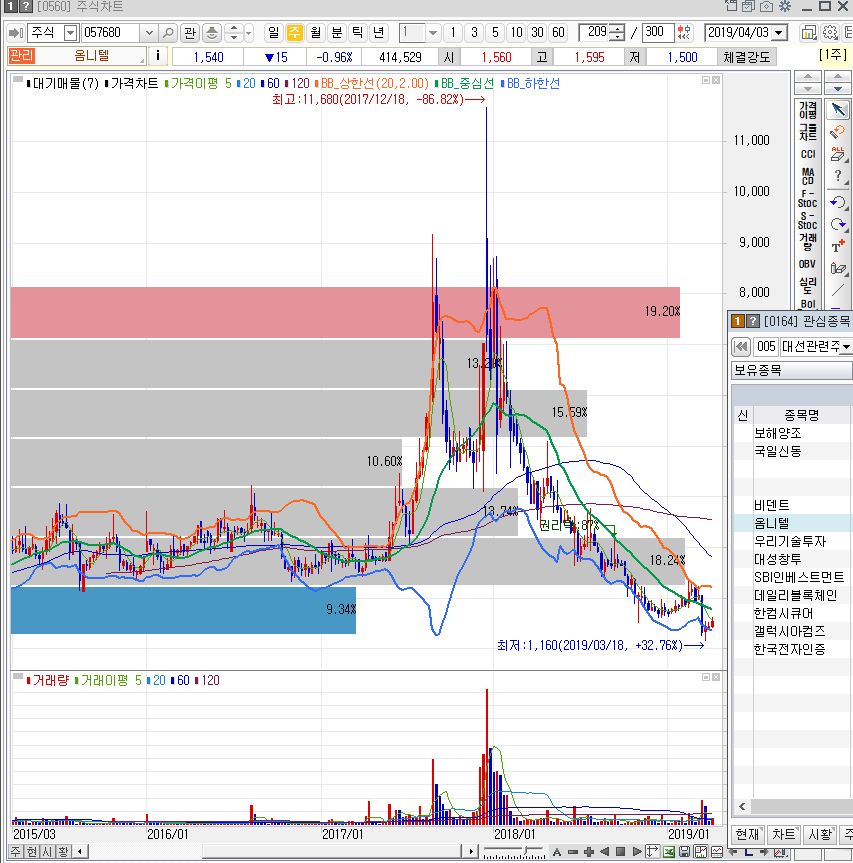
Task: Open the 대선관련주 group dropdown
Action: [846, 346]
